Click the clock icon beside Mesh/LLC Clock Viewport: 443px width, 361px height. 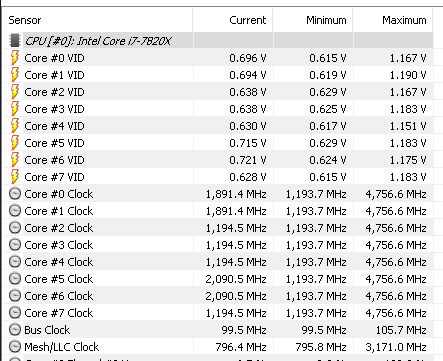15,347
